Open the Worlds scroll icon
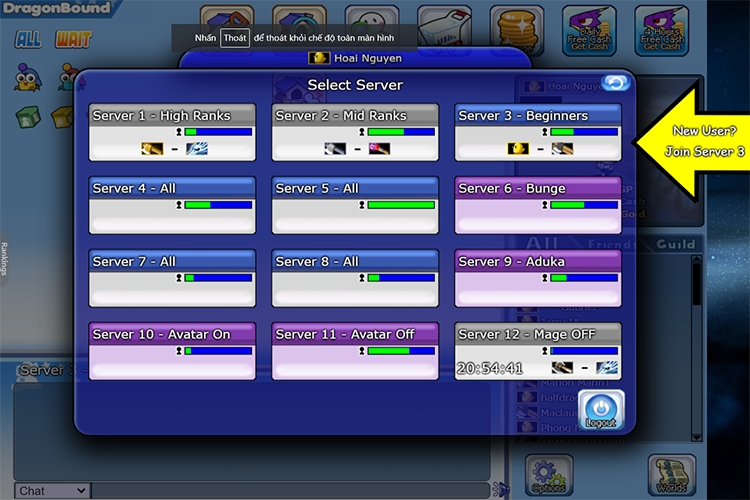 (x=672, y=475)
